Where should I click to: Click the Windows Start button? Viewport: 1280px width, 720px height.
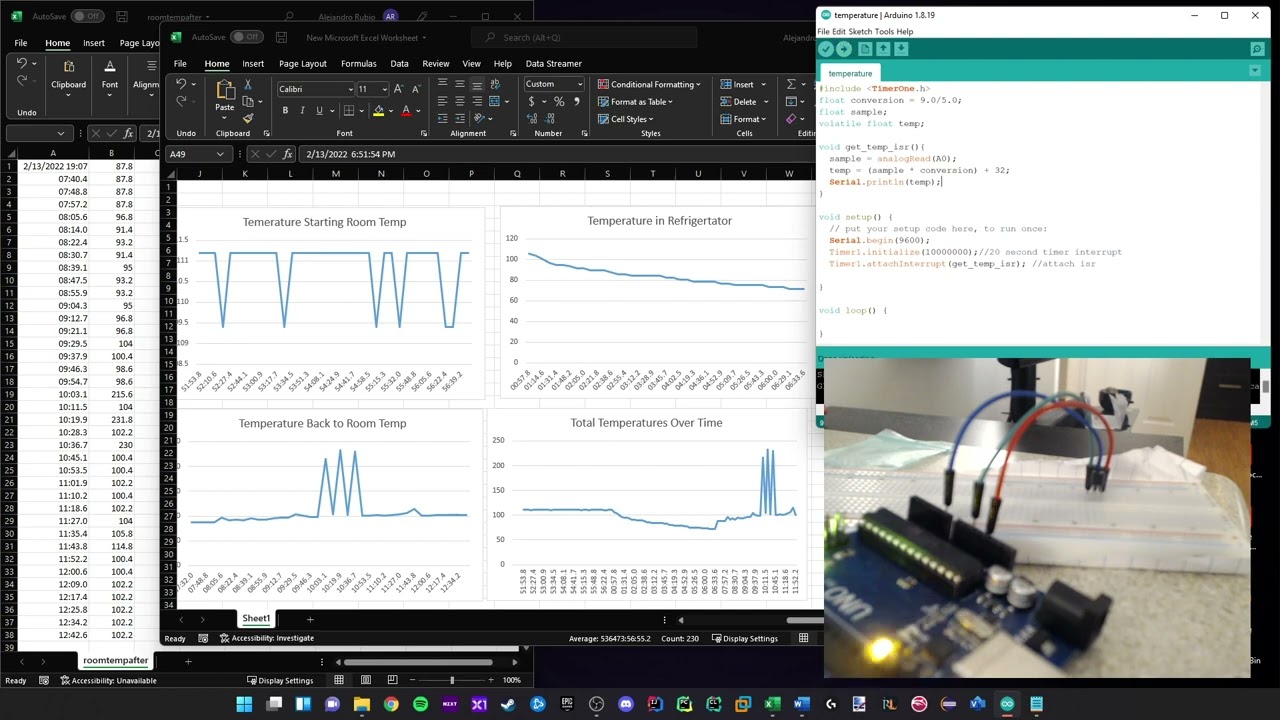pyautogui.click(x=244, y=704)
